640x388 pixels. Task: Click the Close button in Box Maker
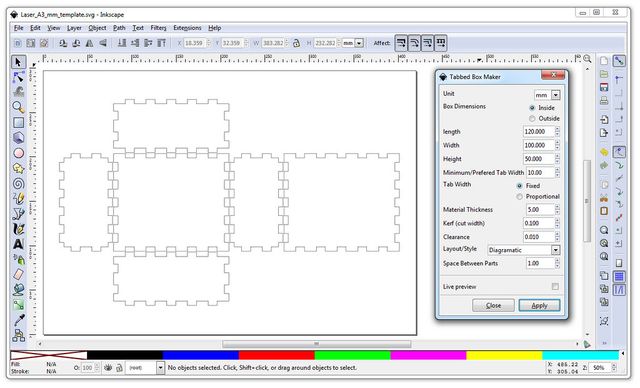coord(493,305)
